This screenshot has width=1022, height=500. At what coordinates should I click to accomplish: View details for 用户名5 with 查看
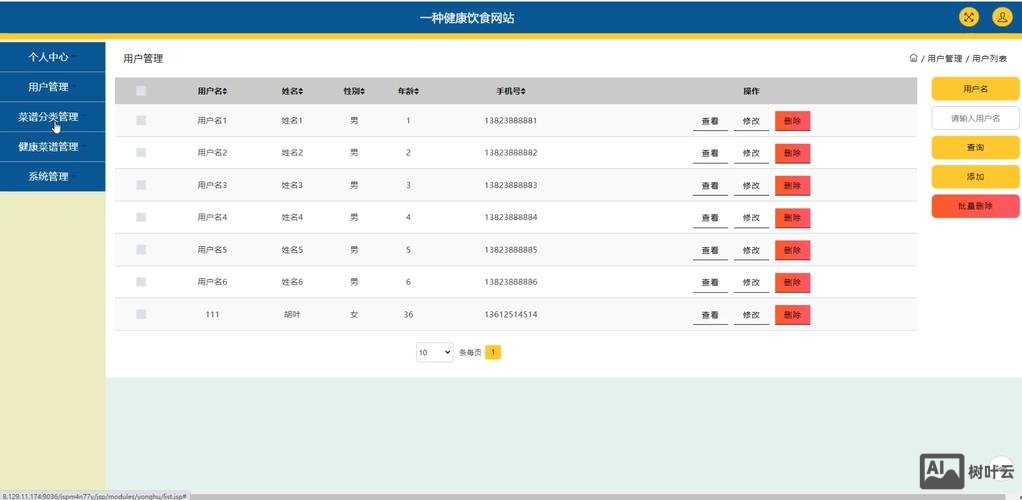tap(710, 250)
